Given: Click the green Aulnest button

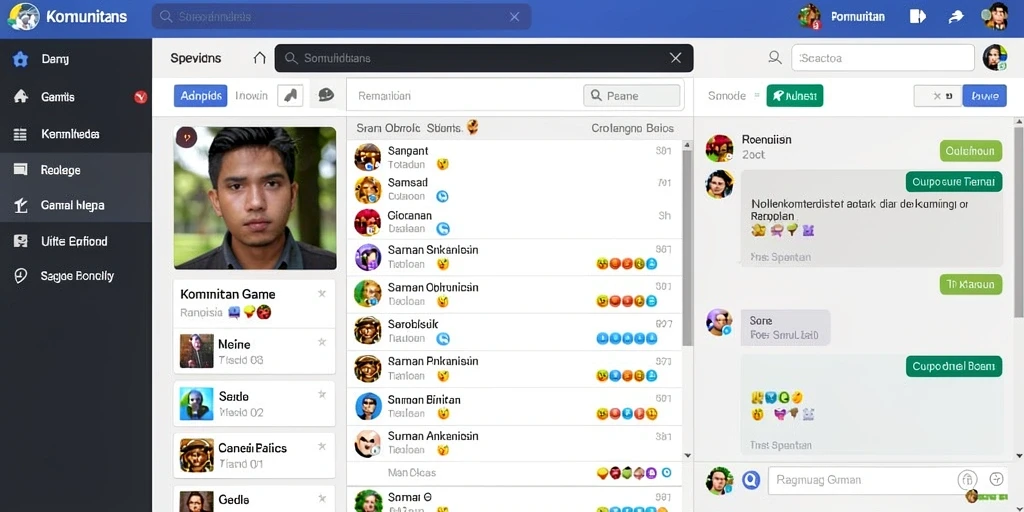Looking at the screenshot, I should pos(794,96).
